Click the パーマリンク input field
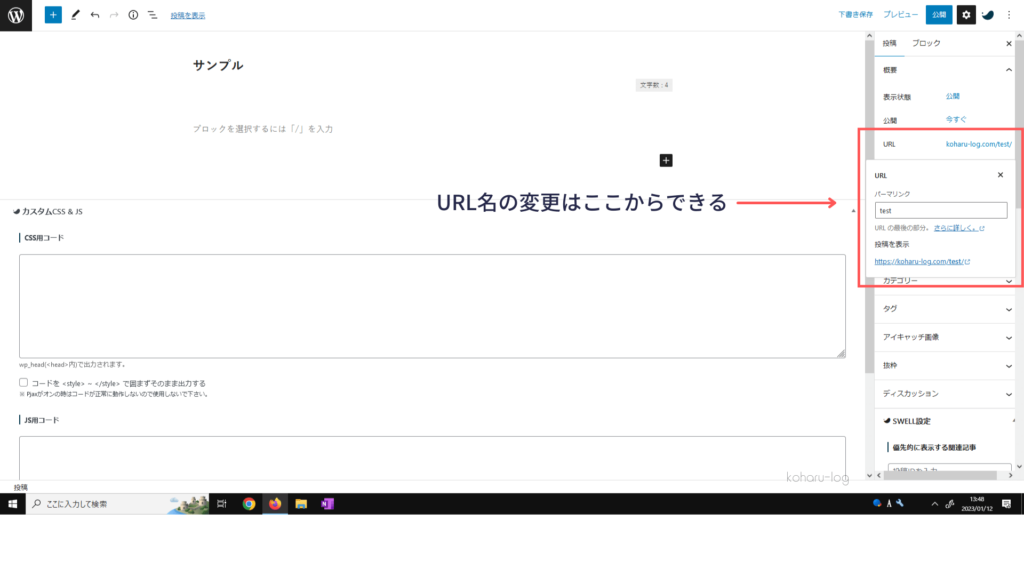 click(x=940, y=210)
